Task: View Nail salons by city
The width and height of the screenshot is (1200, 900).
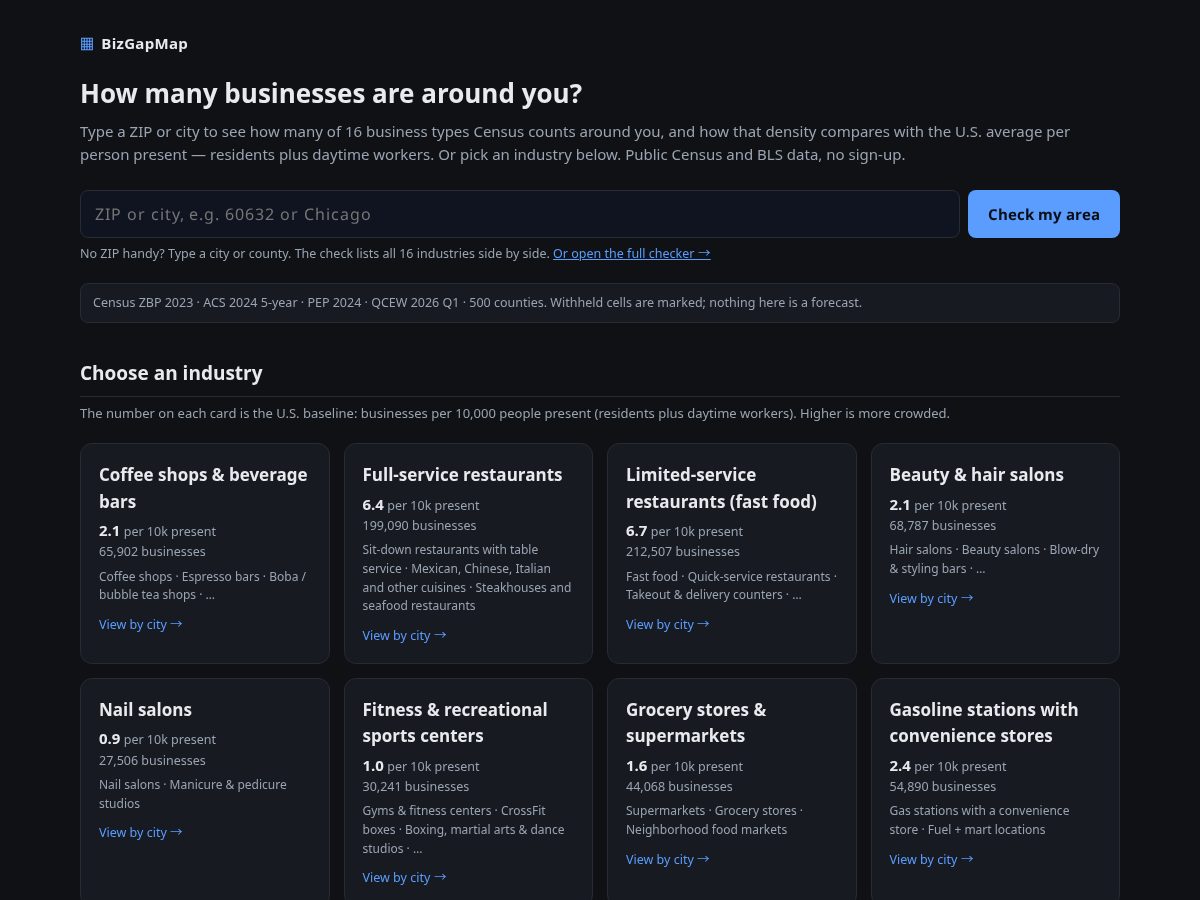Action: [141, 833]
